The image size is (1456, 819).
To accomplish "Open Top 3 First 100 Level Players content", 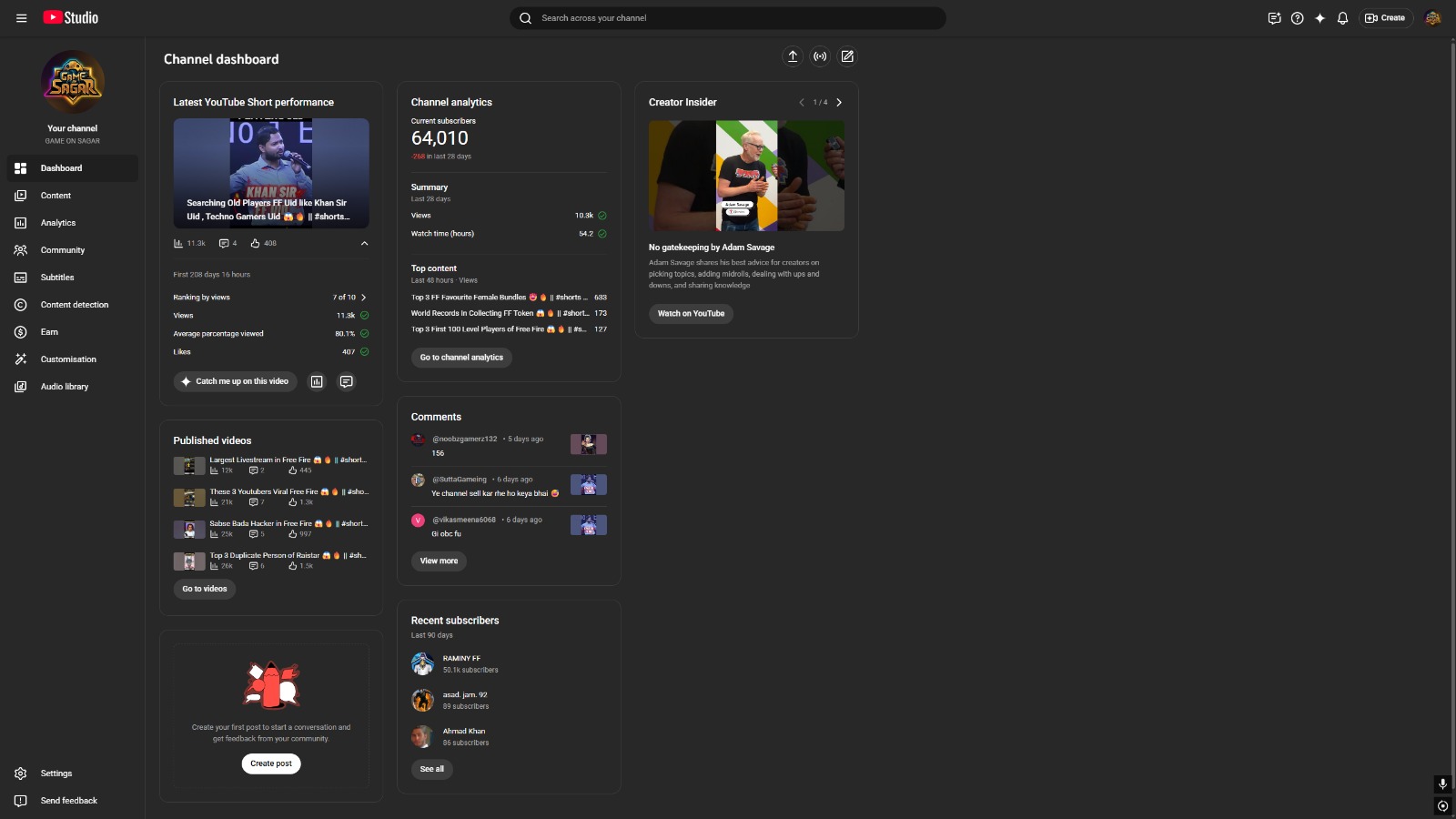I will pyautogui.click(x=509, y=329).
